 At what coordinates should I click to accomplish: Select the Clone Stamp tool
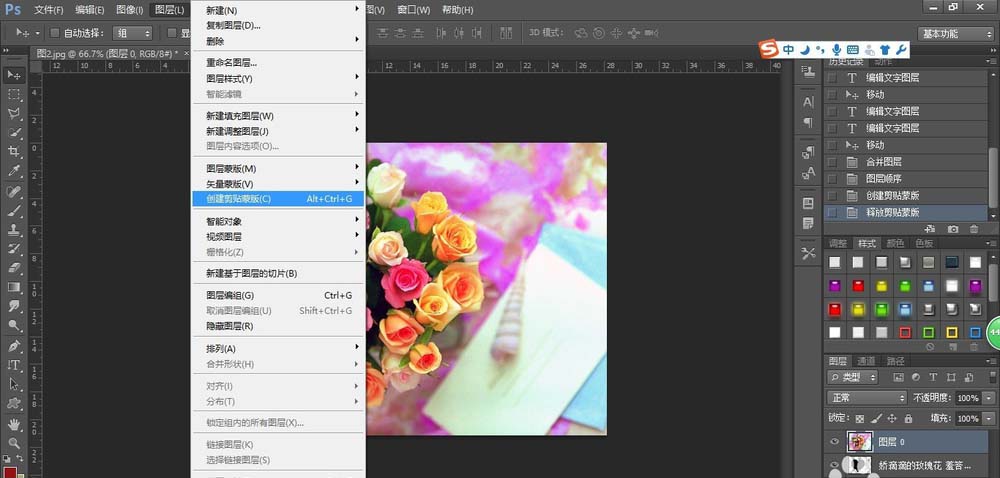pyautogui.click(x=14, y=229)
